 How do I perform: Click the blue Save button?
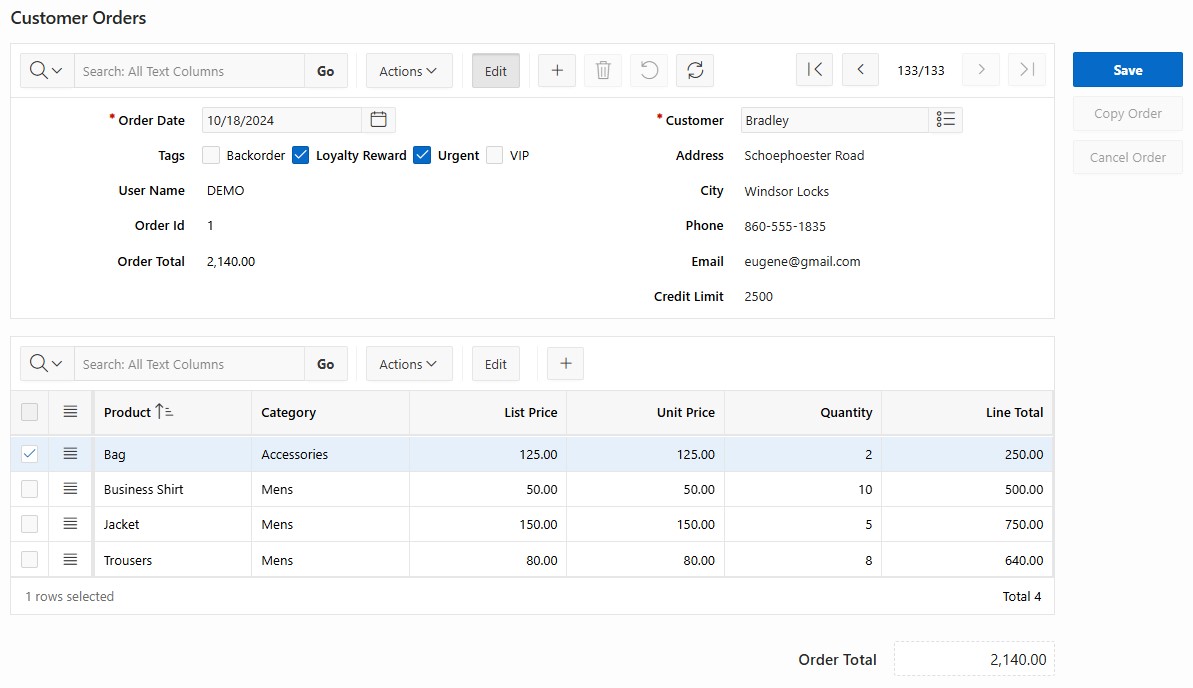(x=1127, y=70)
